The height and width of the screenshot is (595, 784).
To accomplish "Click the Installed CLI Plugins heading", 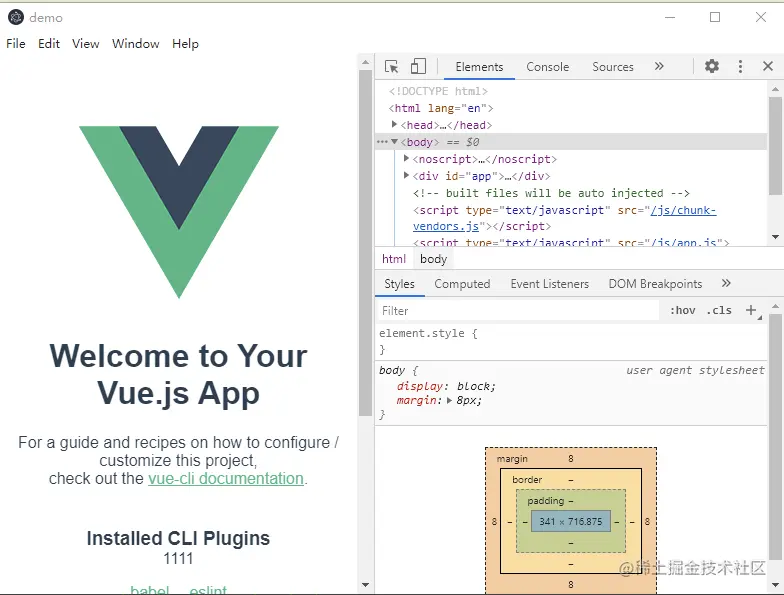I will click(x=178, y=538).
